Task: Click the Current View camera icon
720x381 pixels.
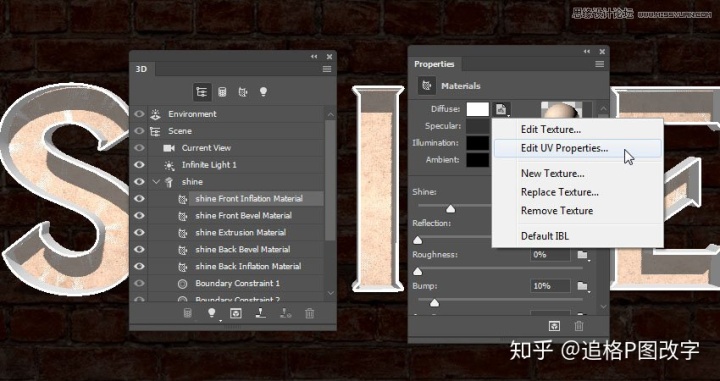Action: tap(169, 148)
